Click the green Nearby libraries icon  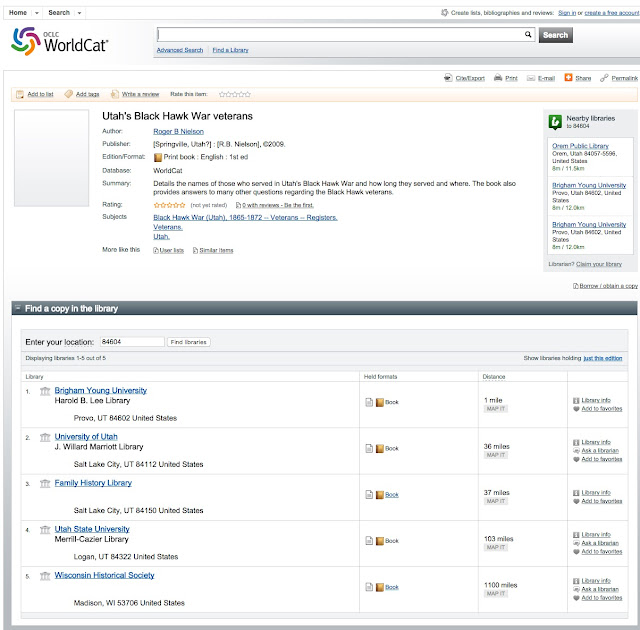555,122
